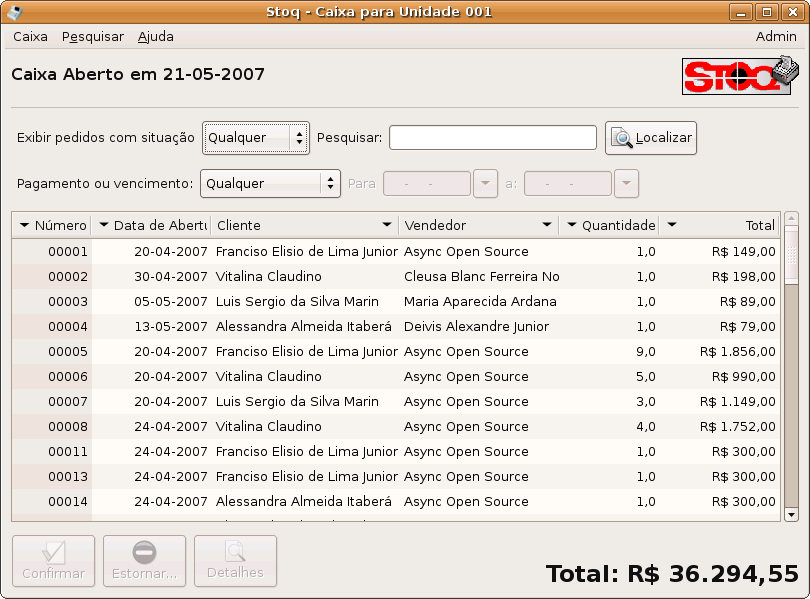Focus the Pesquisar text input field

[x=492, y=138]
